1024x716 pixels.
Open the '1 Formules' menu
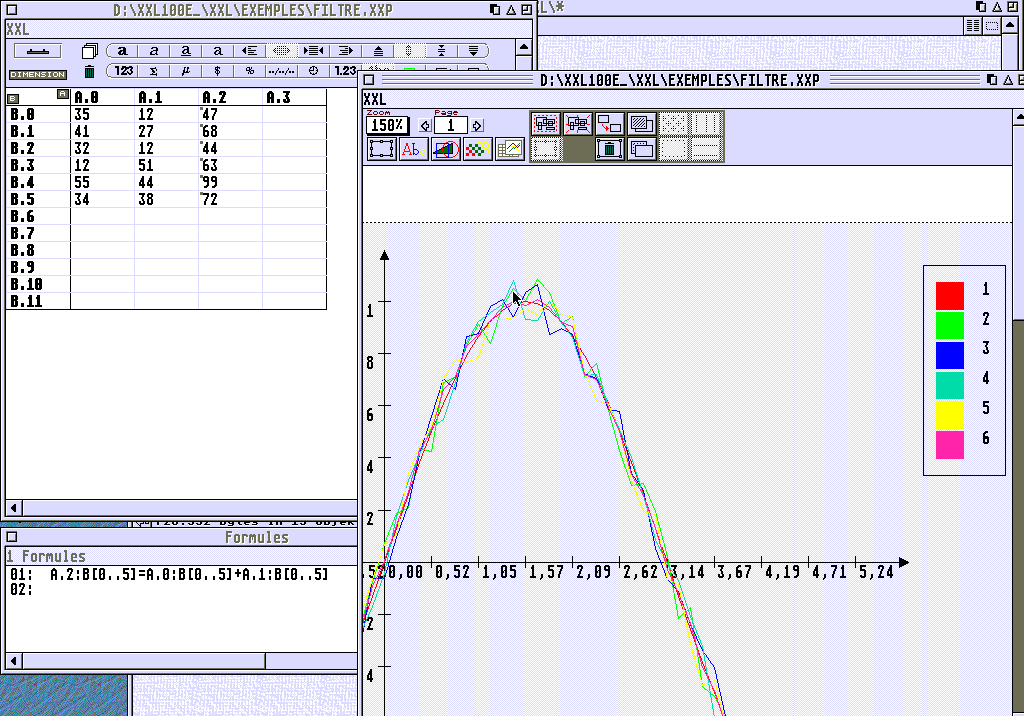46,556
